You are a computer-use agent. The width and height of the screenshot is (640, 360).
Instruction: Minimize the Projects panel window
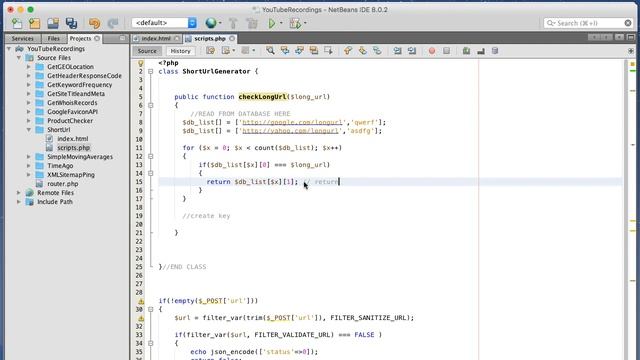(x=122, y=38)
